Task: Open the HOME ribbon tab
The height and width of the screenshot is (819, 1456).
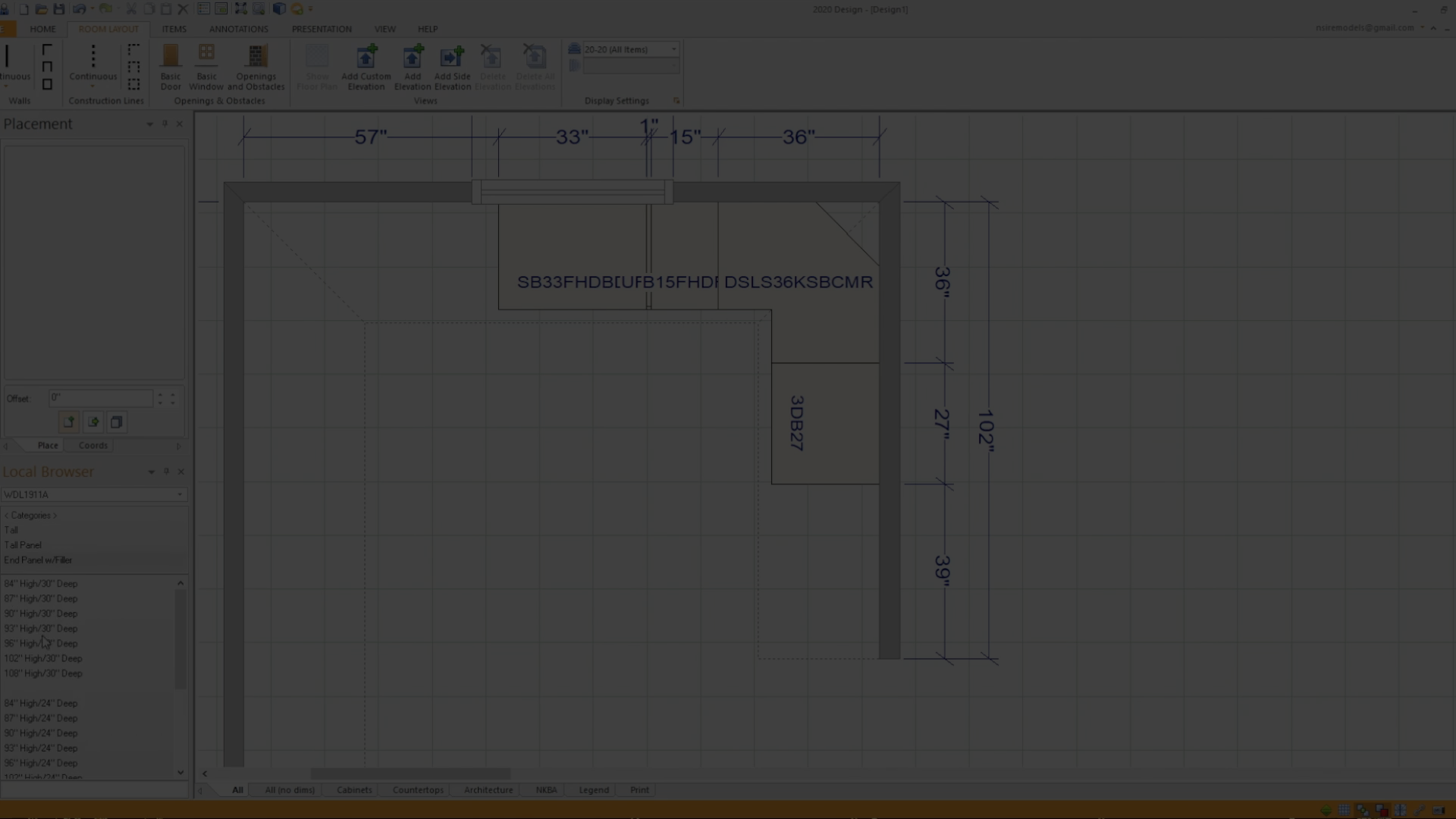Action: pos(42,29)
